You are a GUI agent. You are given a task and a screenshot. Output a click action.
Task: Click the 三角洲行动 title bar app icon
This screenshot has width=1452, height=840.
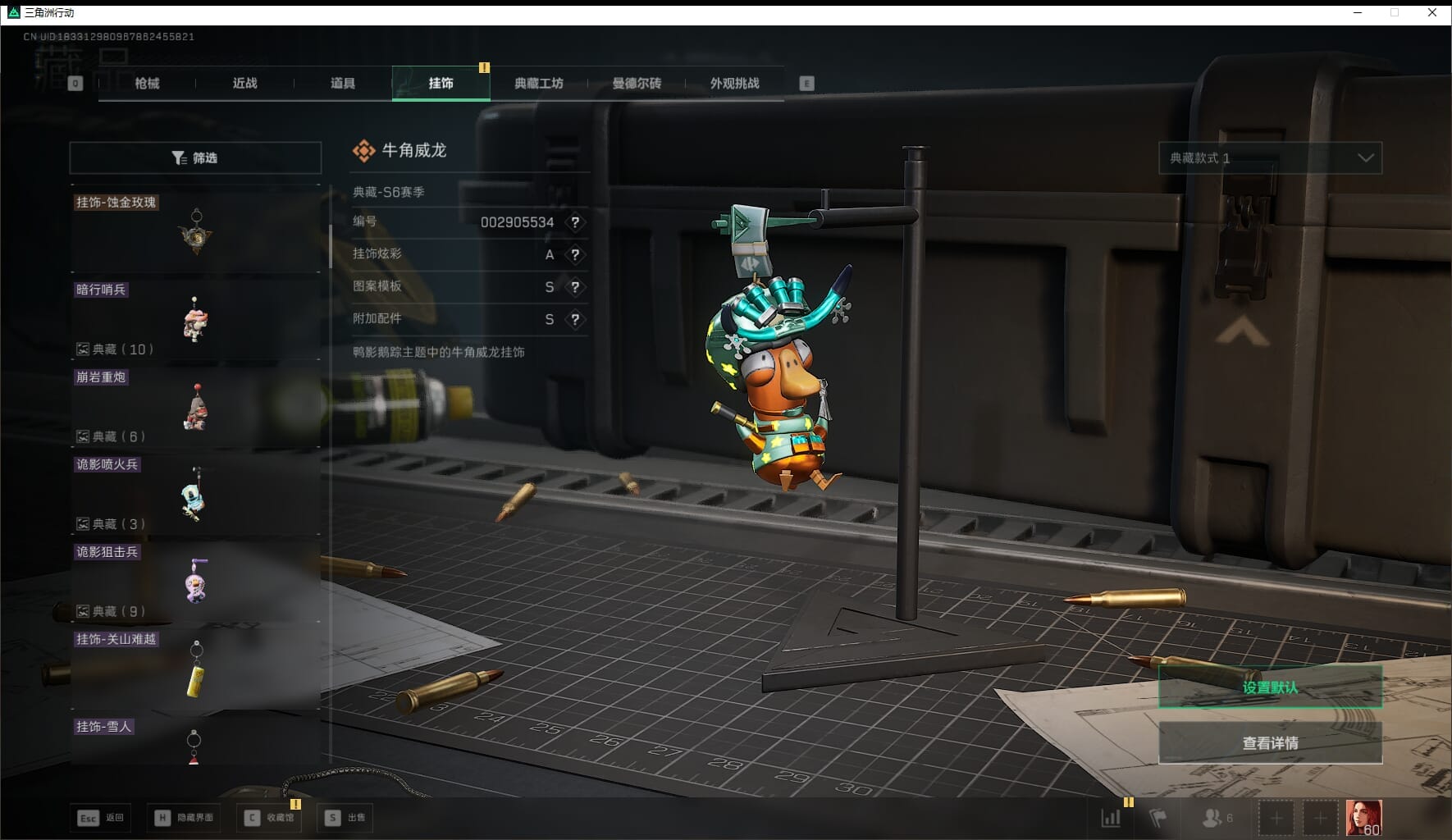coord(13,12)
